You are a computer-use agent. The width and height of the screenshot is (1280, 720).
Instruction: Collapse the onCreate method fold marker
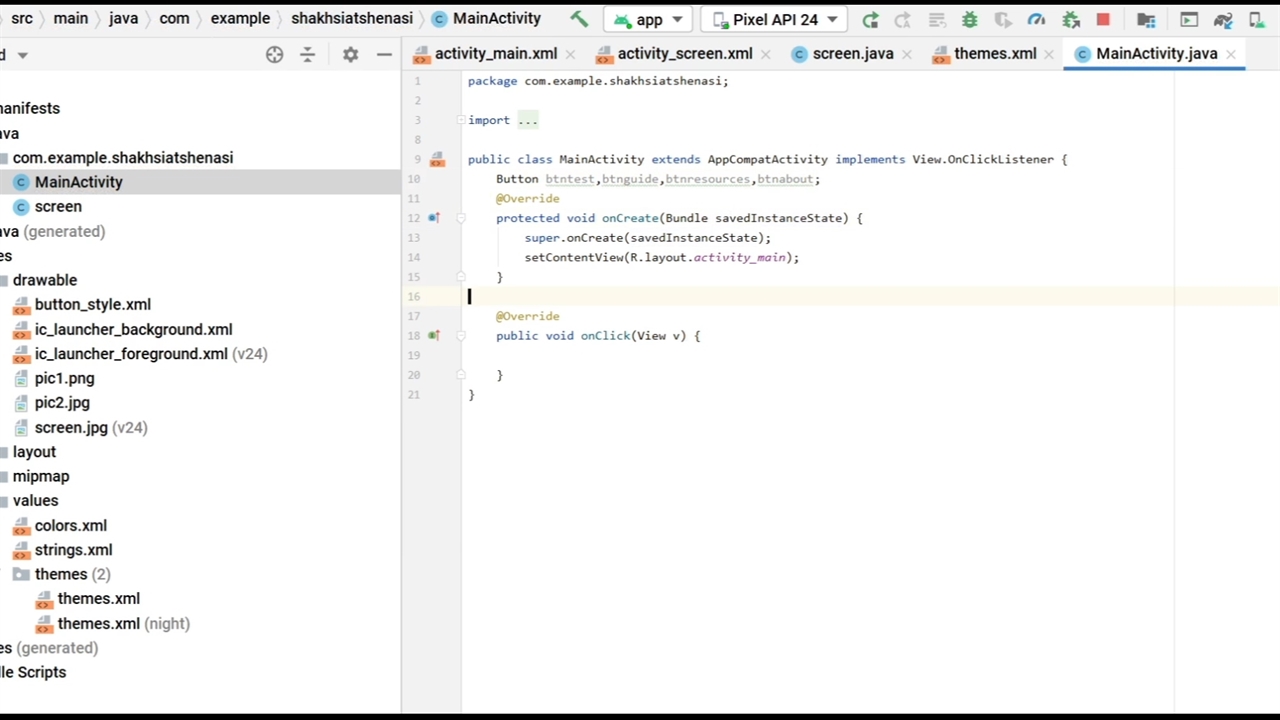tap(461, 218)
